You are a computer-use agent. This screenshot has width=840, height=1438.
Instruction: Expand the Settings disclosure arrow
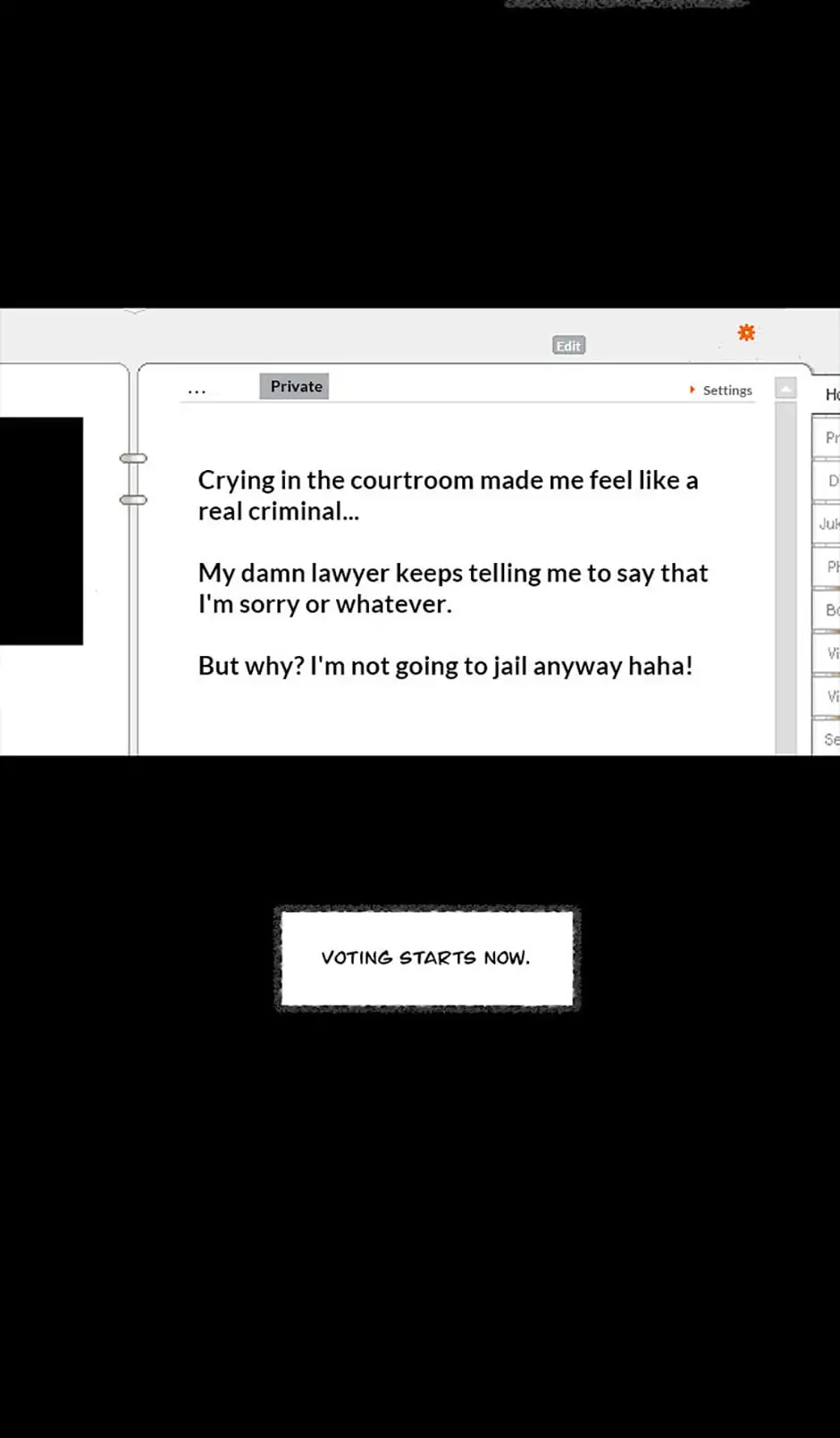coord(692,390)
